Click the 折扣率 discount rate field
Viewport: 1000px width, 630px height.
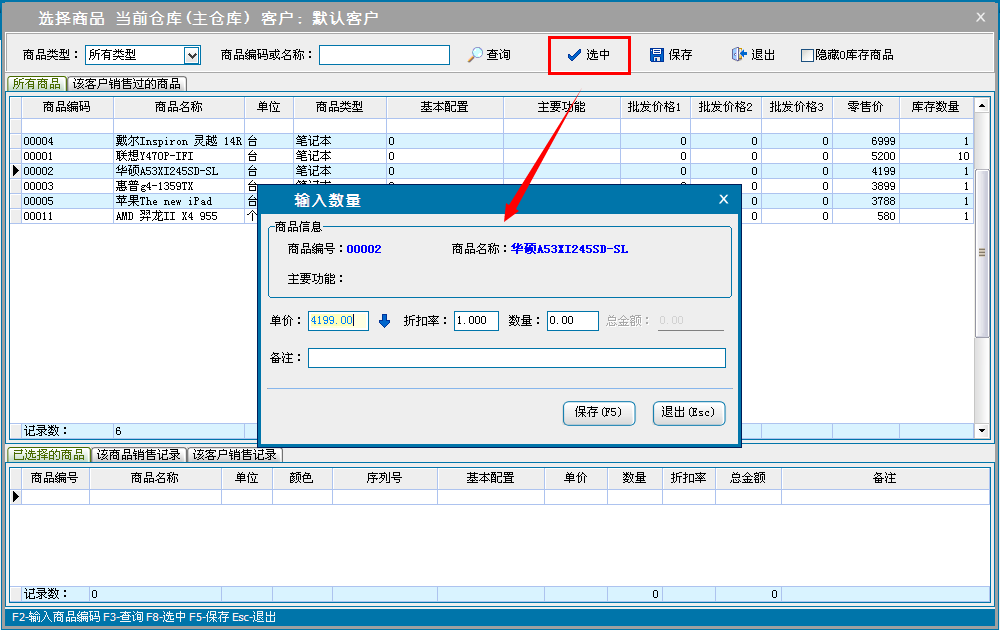tap(476, 321)
